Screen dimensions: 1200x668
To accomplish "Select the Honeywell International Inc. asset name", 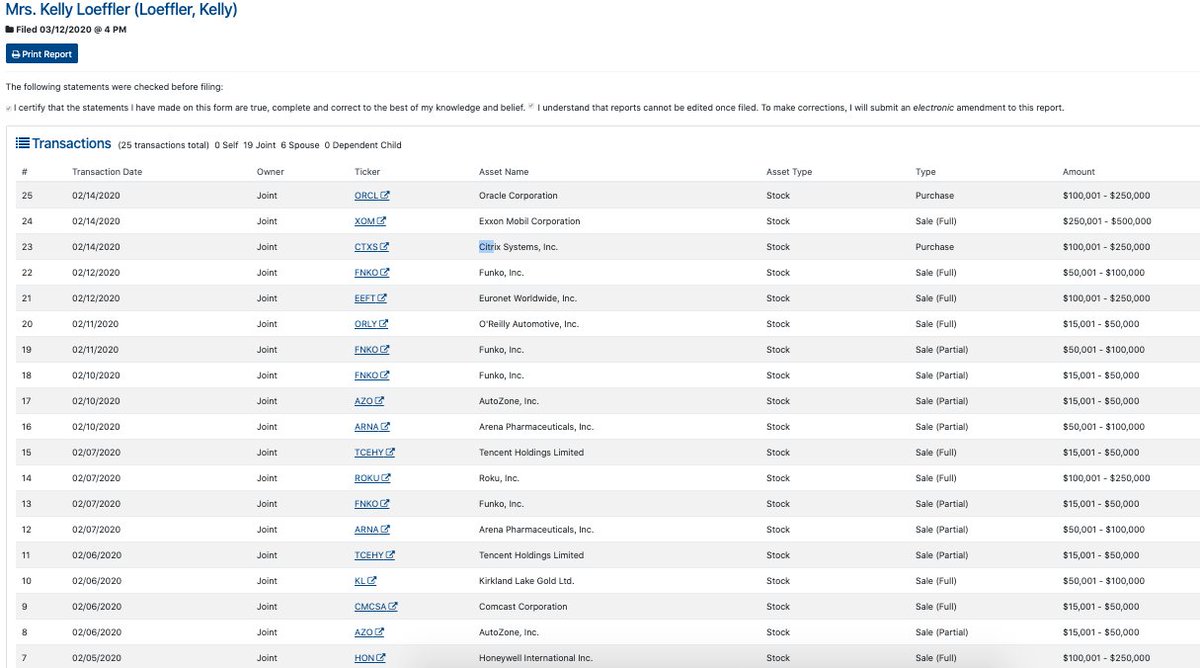I will pos(536,658).
